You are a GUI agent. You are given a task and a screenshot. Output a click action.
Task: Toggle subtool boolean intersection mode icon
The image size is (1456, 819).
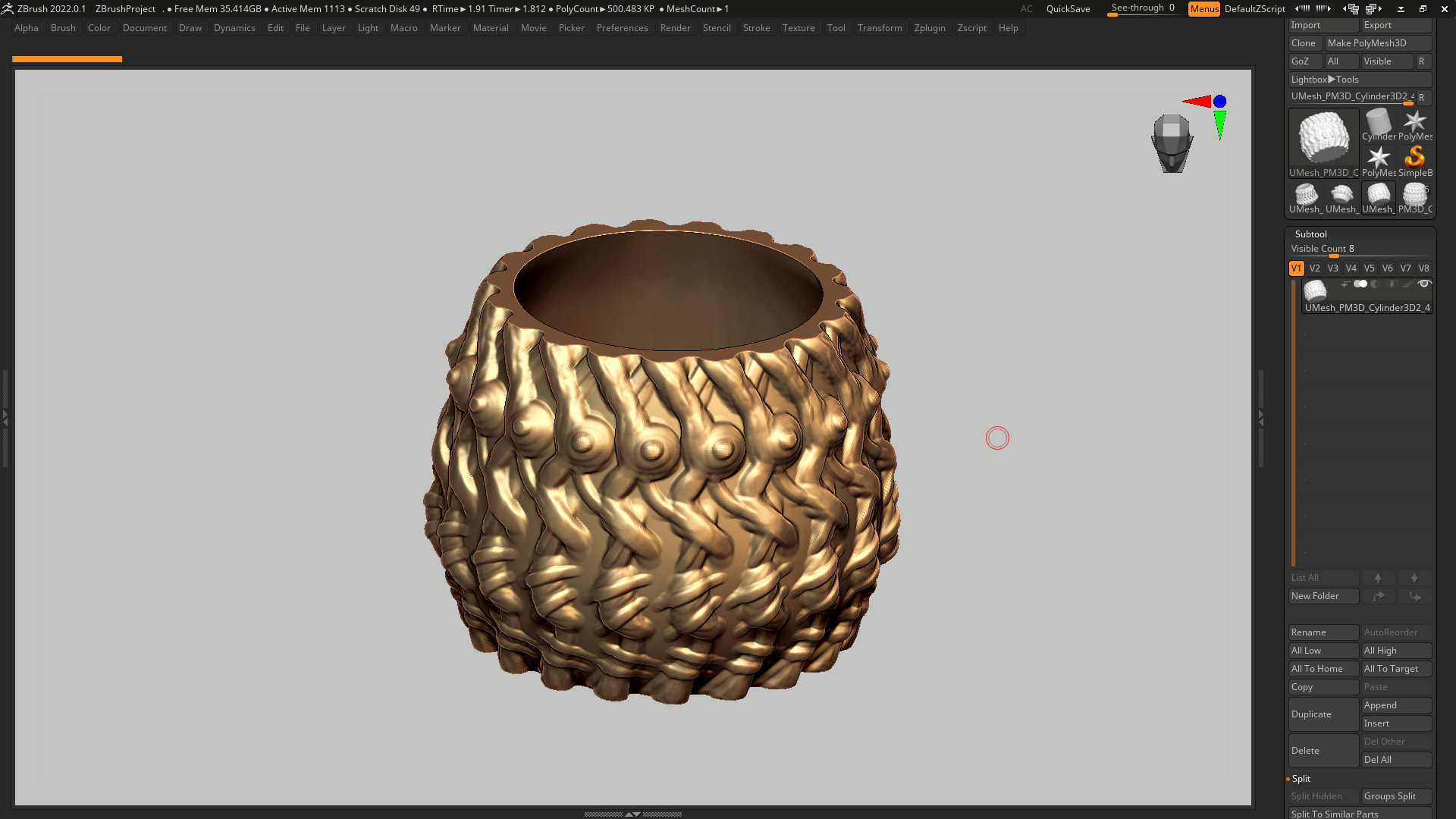click(1392, 284)
